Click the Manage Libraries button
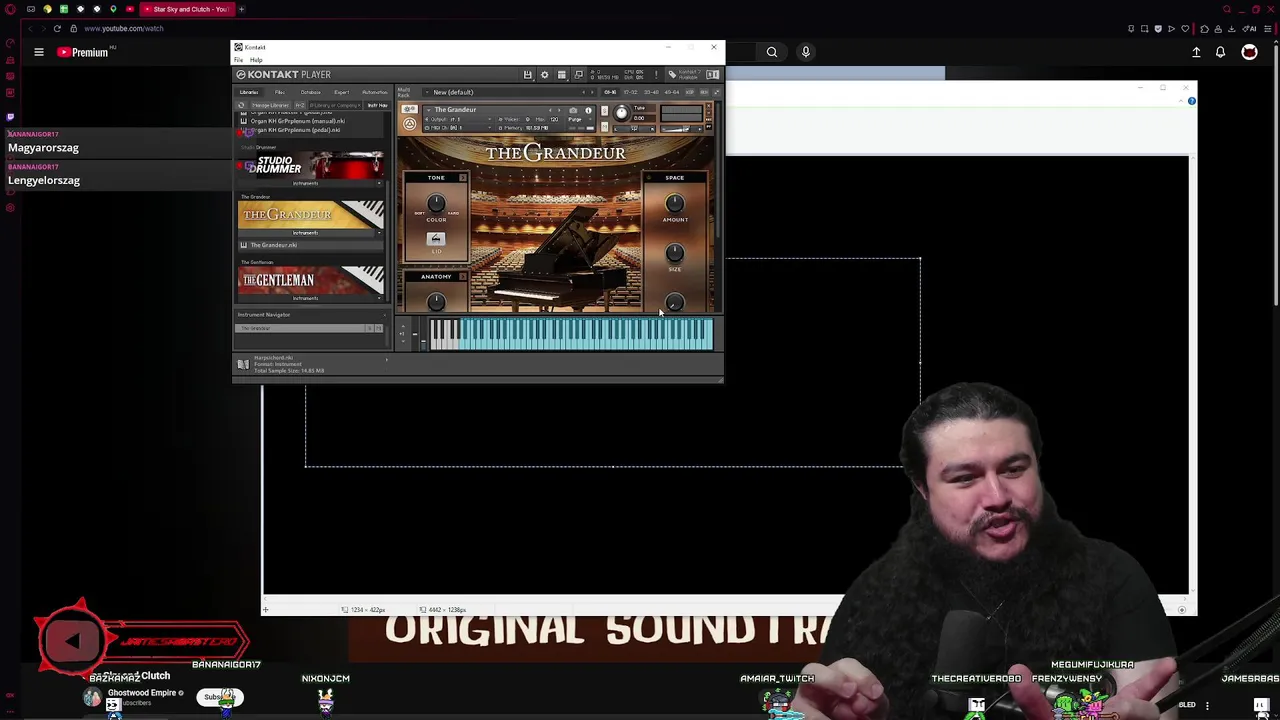 click(271, 105)
